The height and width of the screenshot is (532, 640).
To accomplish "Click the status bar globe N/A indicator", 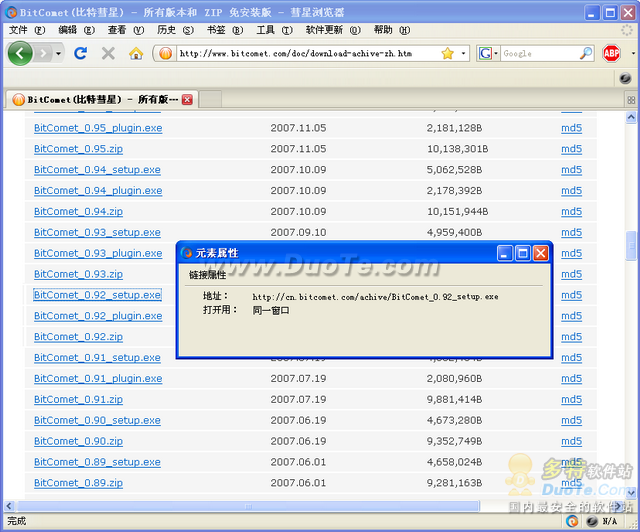I will pyautogui.click(x=602, y=521).
